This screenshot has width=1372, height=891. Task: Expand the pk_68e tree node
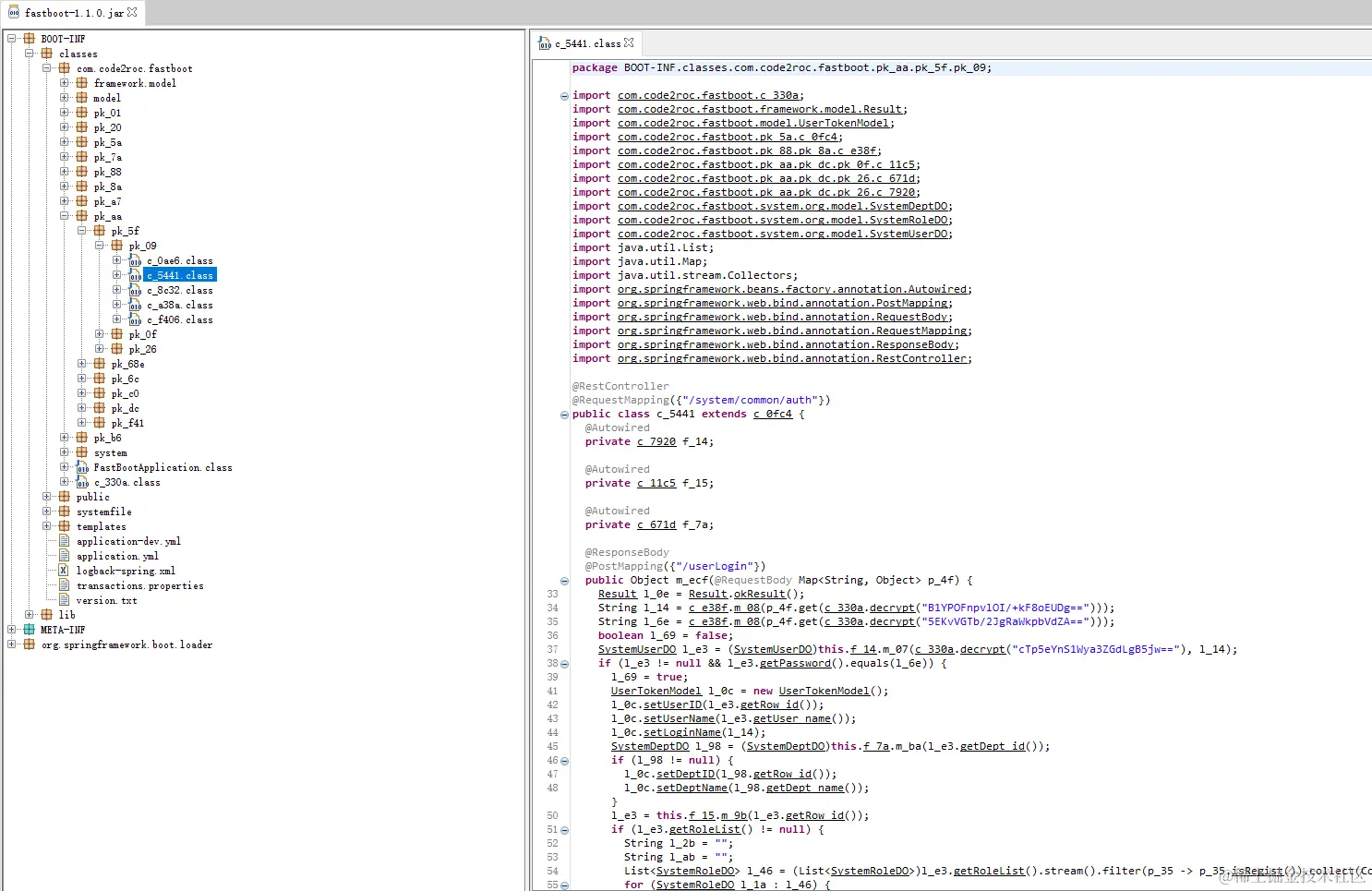(81, 364)
